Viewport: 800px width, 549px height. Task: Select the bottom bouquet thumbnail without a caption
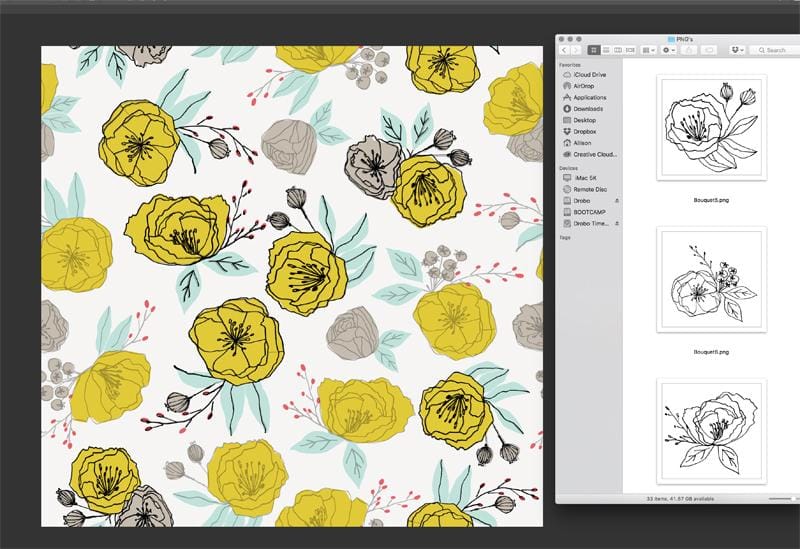(x=711, y=431)
